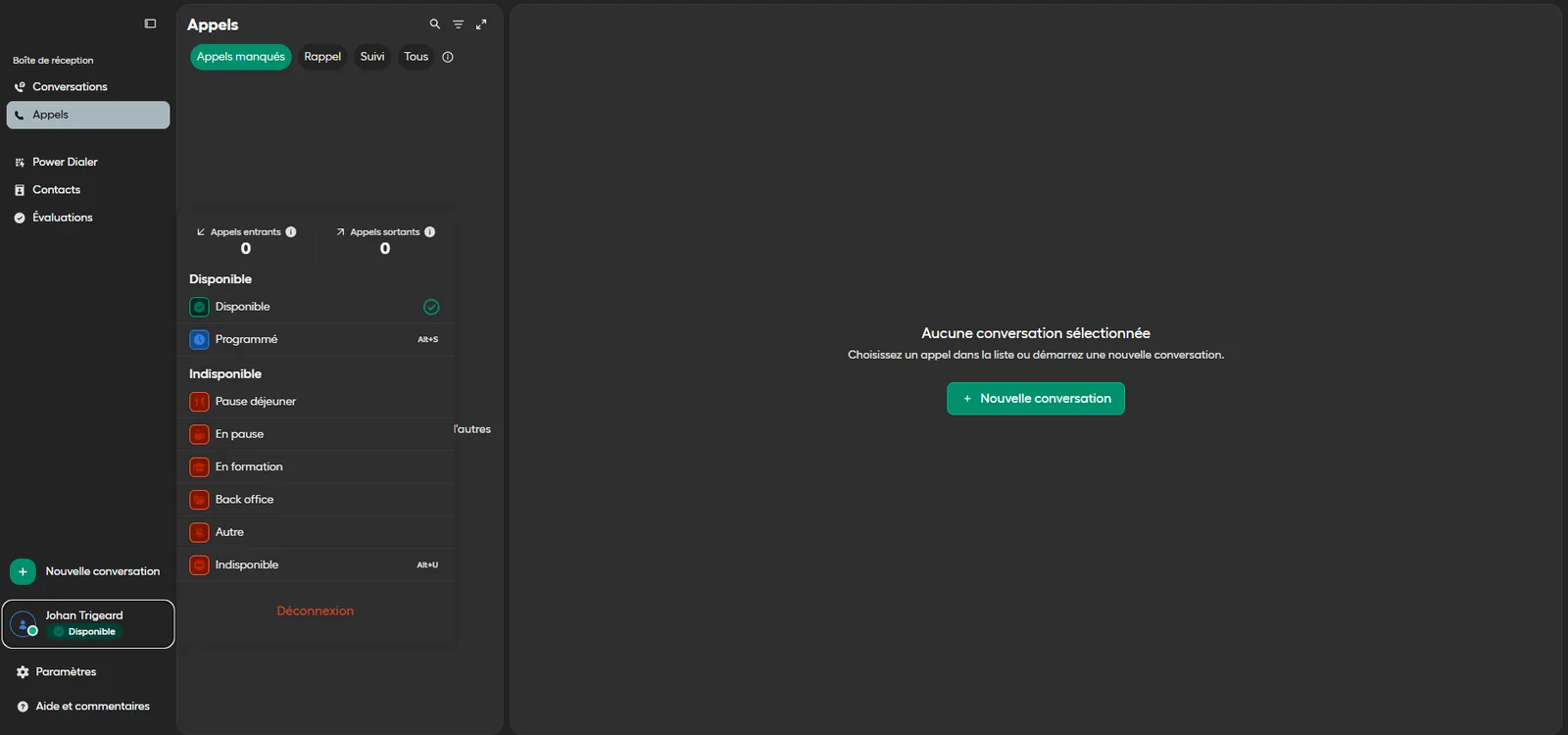The height and width of the screenshot is (735, 1568).
Task: Open the filter icon in Appels header
Action: (x=458, y=24)
